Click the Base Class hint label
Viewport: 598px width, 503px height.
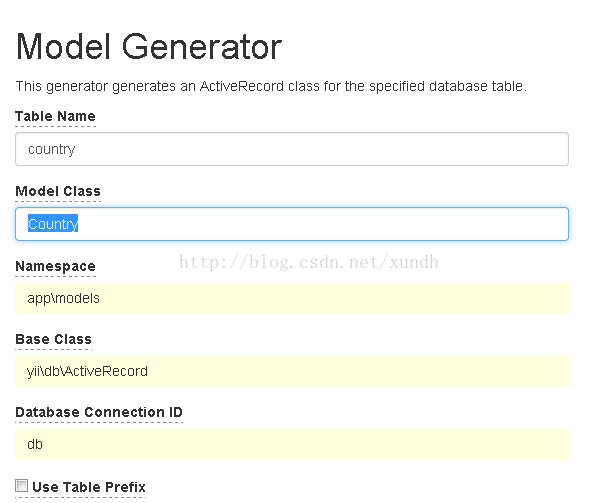pyautogui.click(x=53, y=339)
